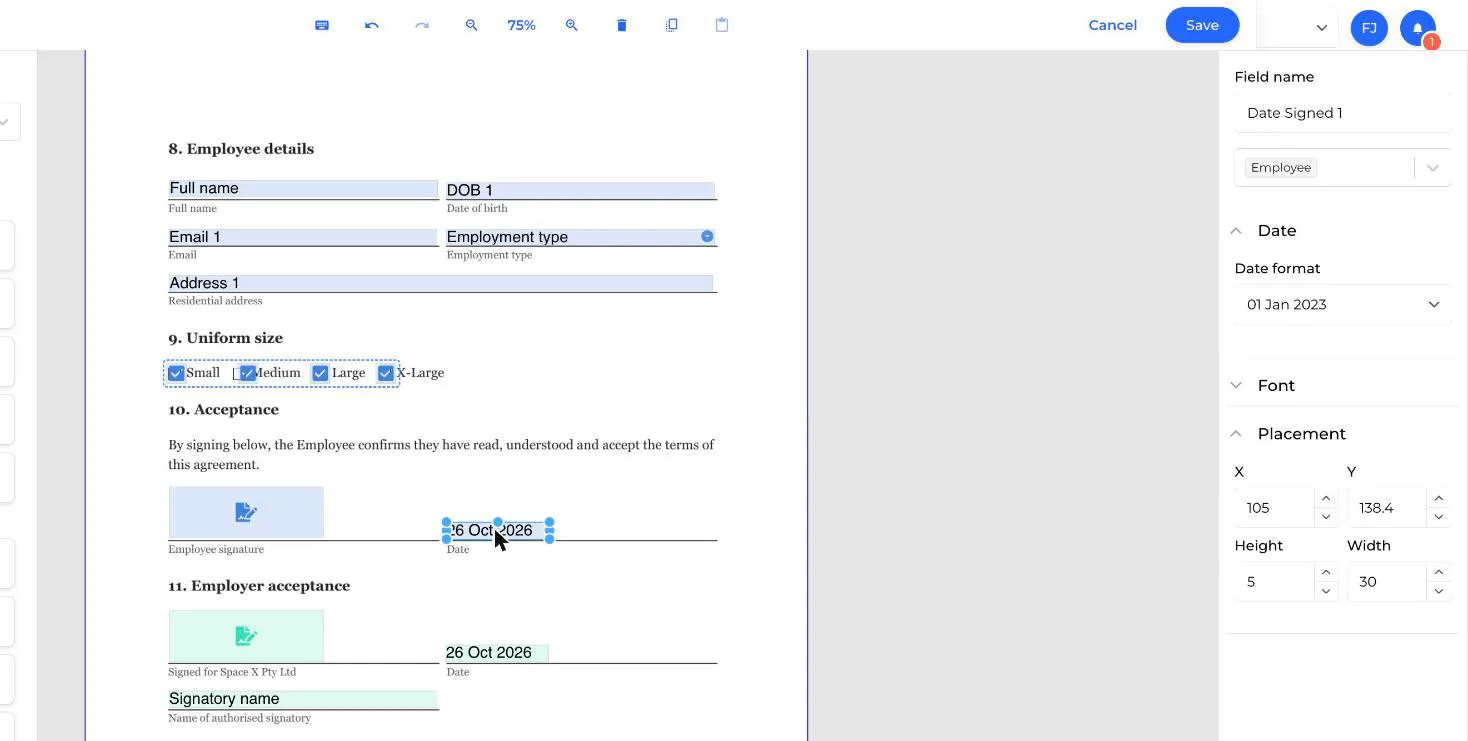This screenshot has width=1468, height=741.
Task: Zoom out of the document
Action: [472, 25]
